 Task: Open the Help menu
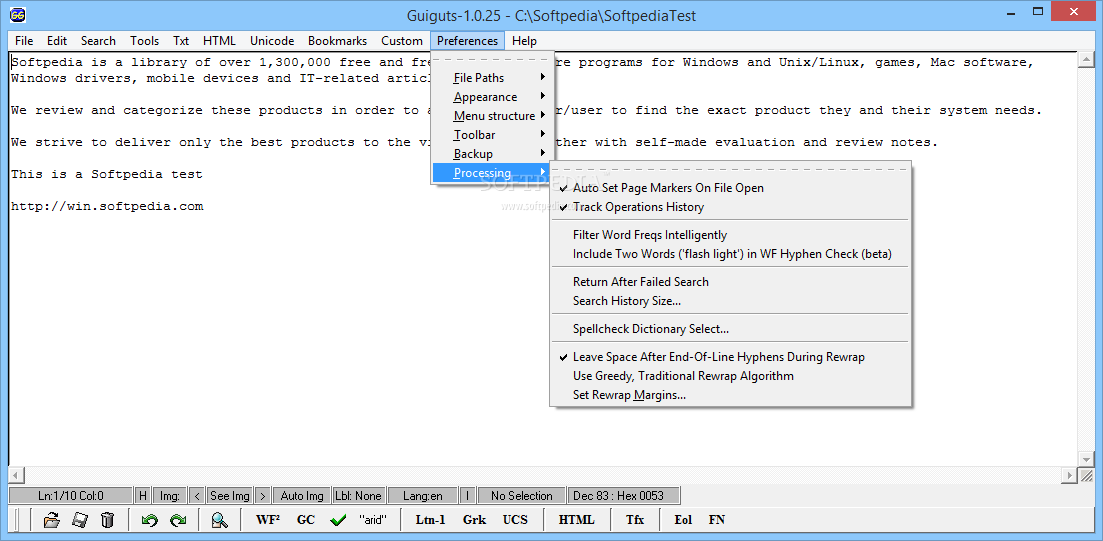tap(524, 41)
